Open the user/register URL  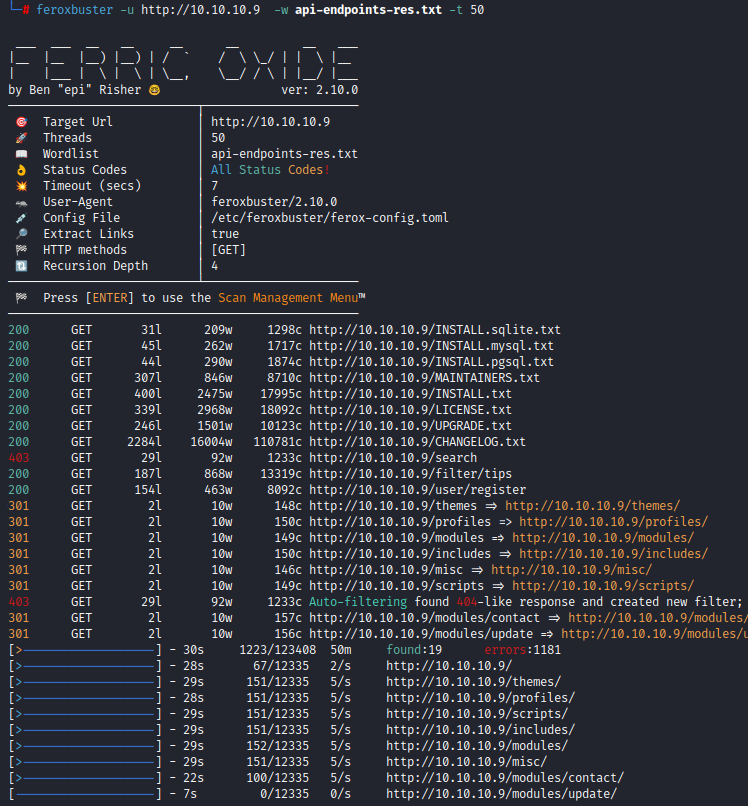pos(417,490)
